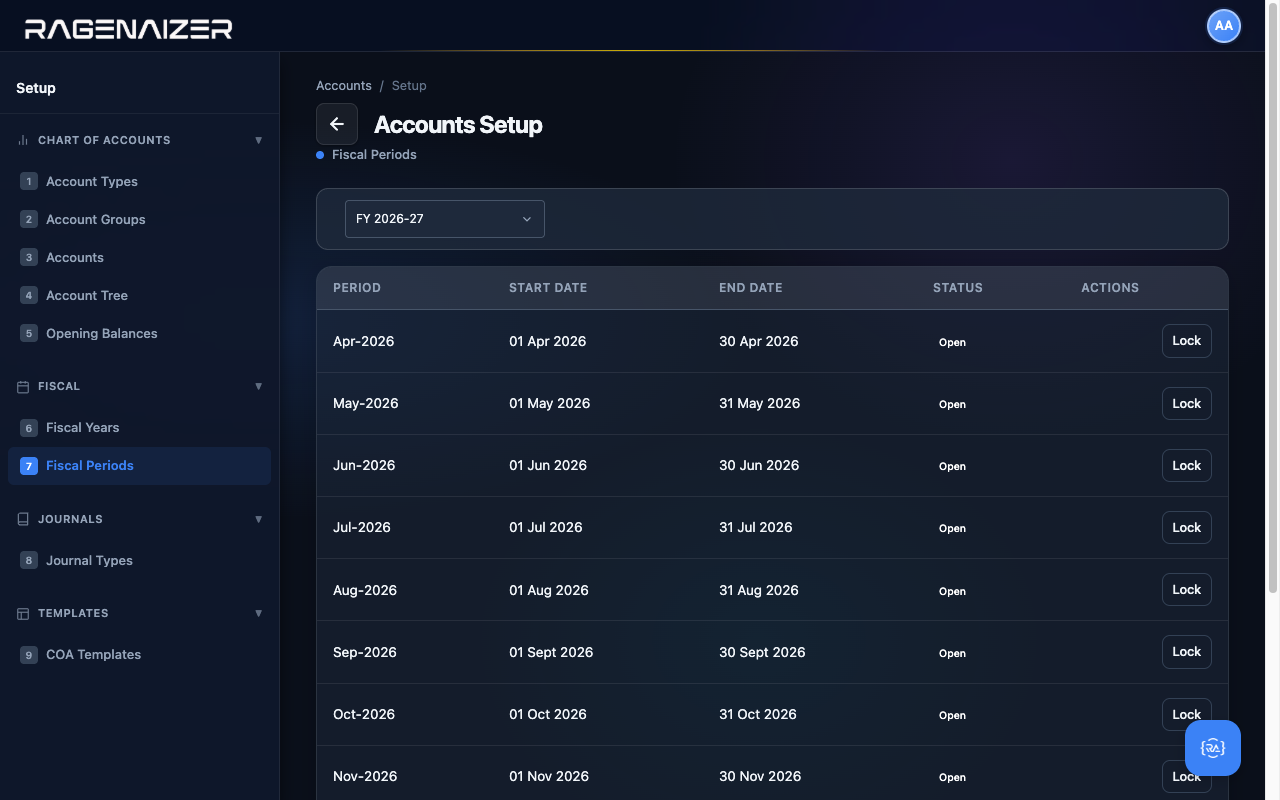The image size is (1280, 800).
Task: Click the Setup heading in the sidebar
Action: 36,88
